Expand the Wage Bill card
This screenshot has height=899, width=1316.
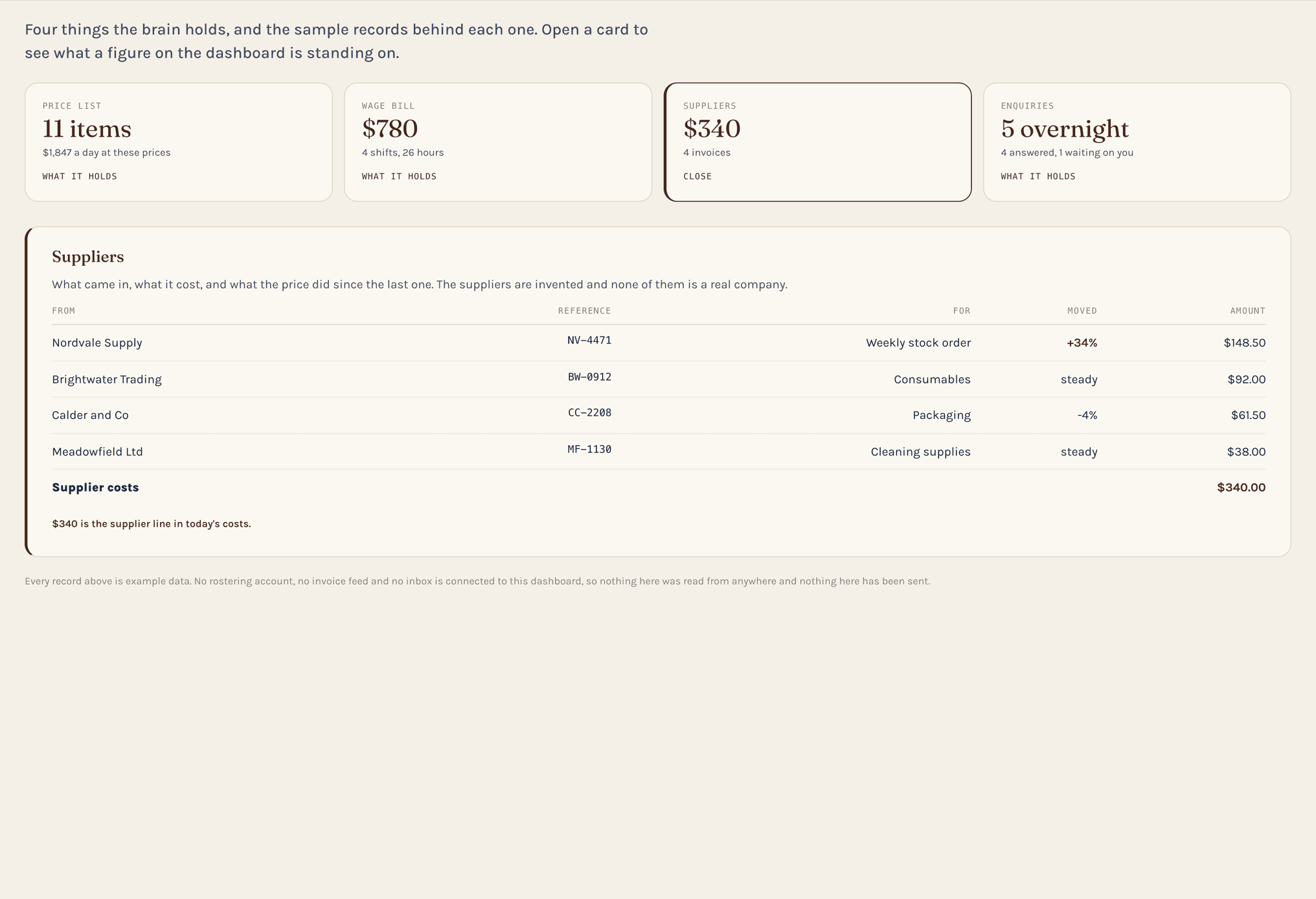click(498, 142)
